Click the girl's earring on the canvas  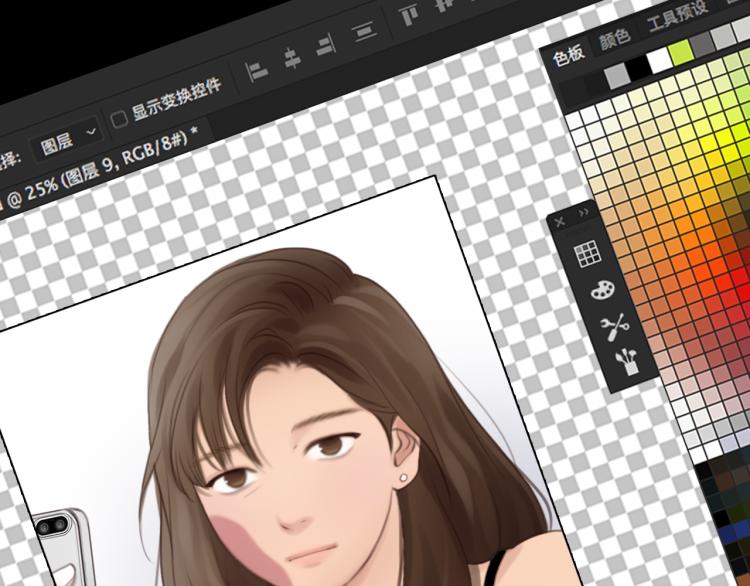click(403, 478)
